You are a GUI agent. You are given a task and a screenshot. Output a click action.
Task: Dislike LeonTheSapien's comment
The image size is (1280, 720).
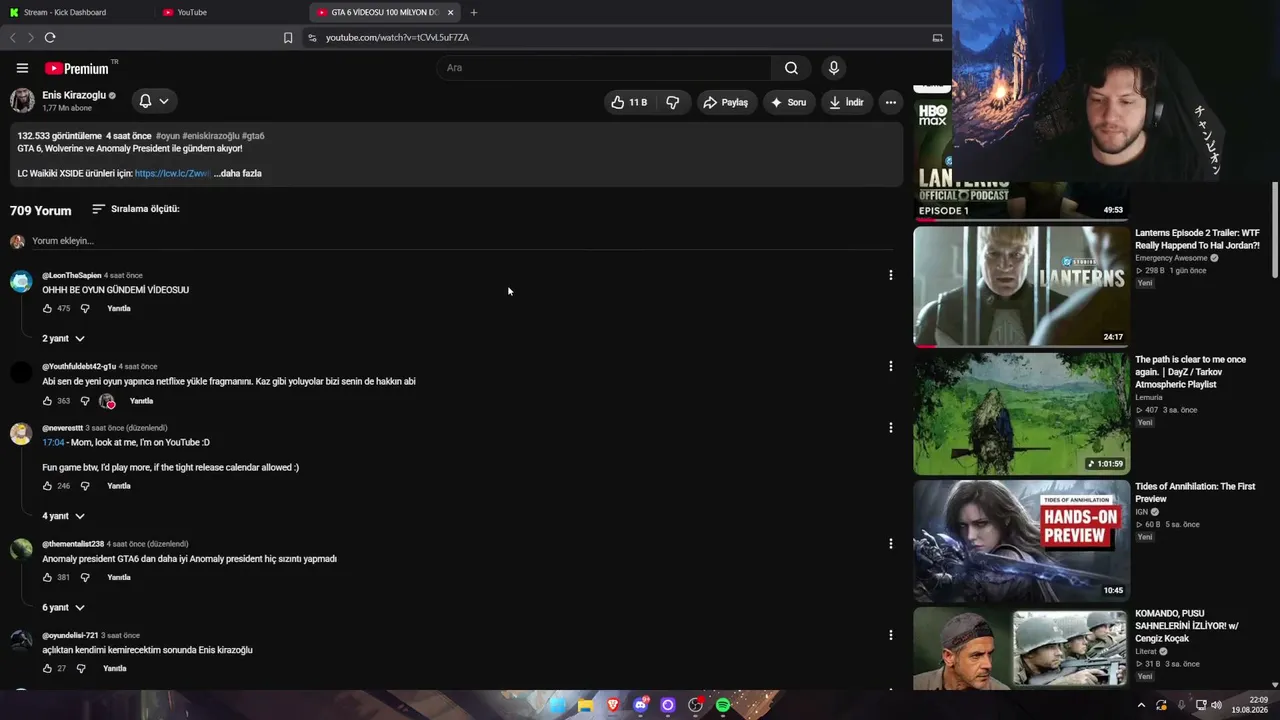(85, 309)
